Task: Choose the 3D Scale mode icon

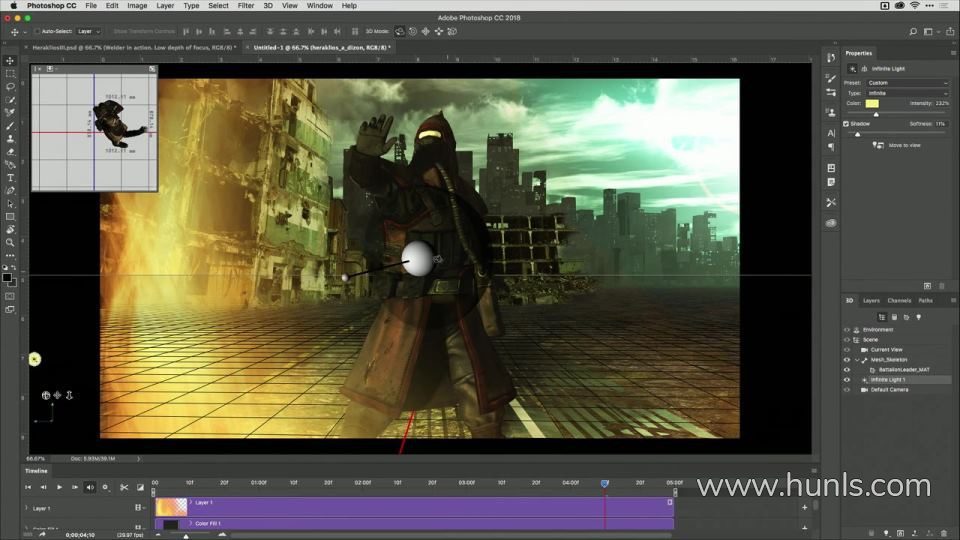Action: point(452,31)
